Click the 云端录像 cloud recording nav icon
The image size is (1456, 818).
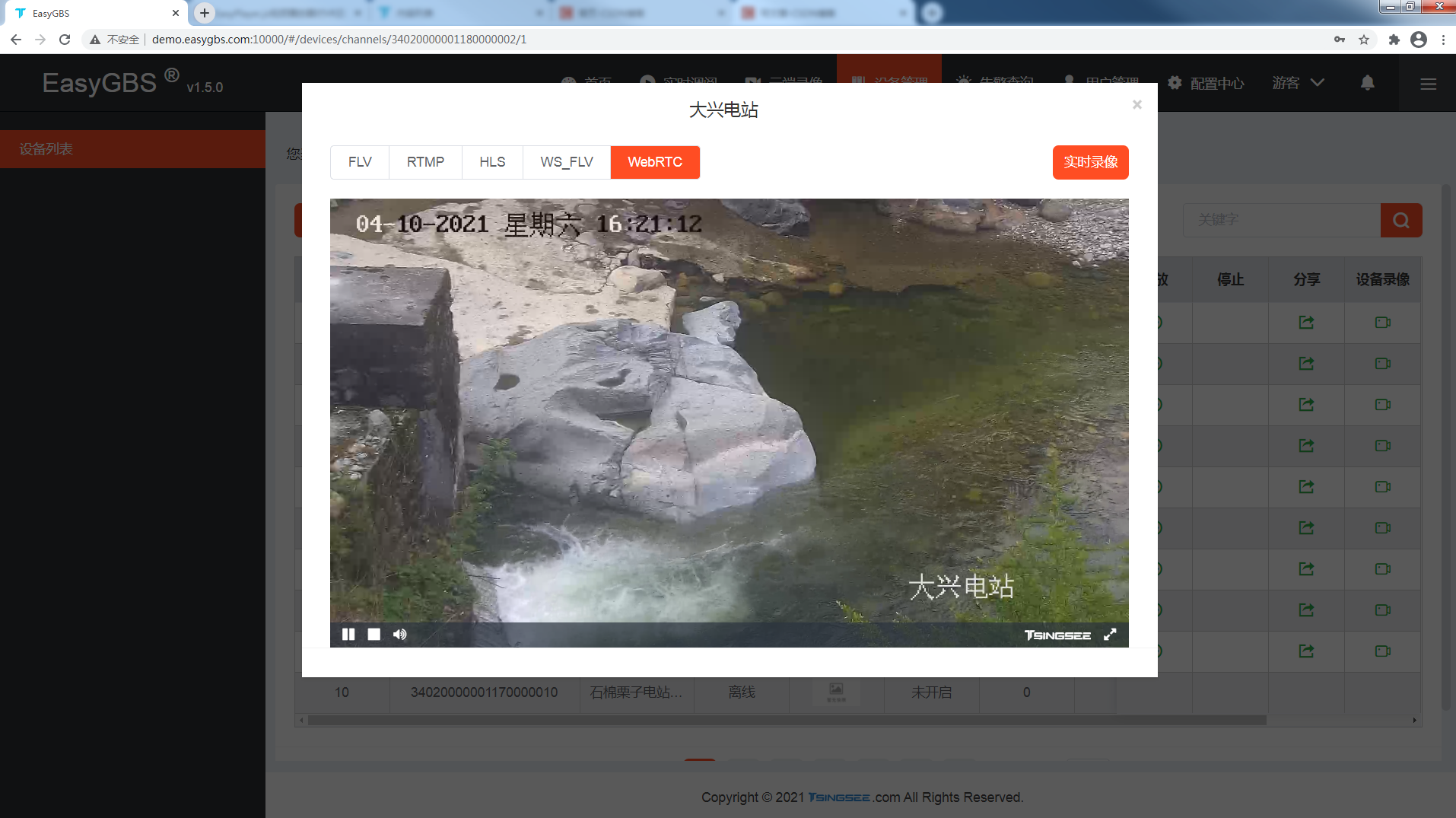784,83
